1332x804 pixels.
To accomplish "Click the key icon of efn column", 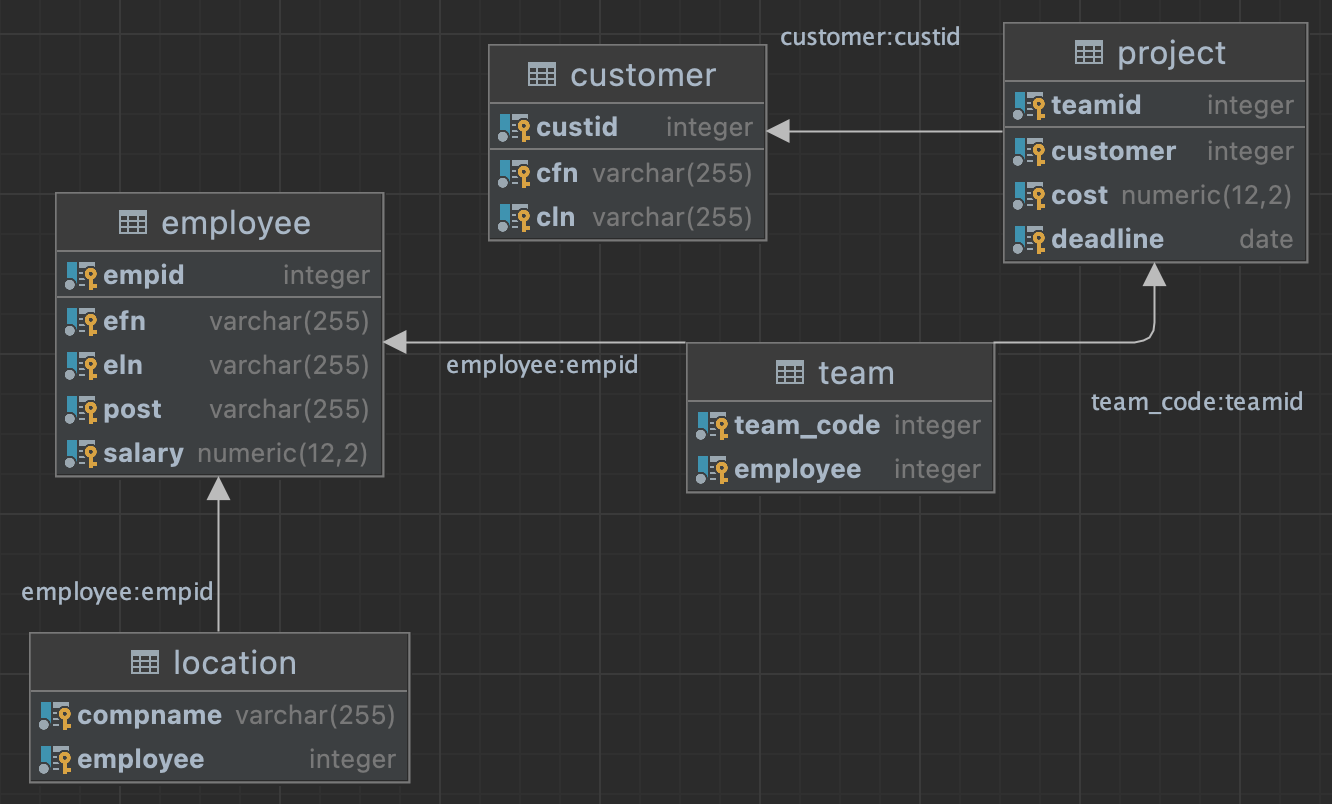I will tap(81, 321).
